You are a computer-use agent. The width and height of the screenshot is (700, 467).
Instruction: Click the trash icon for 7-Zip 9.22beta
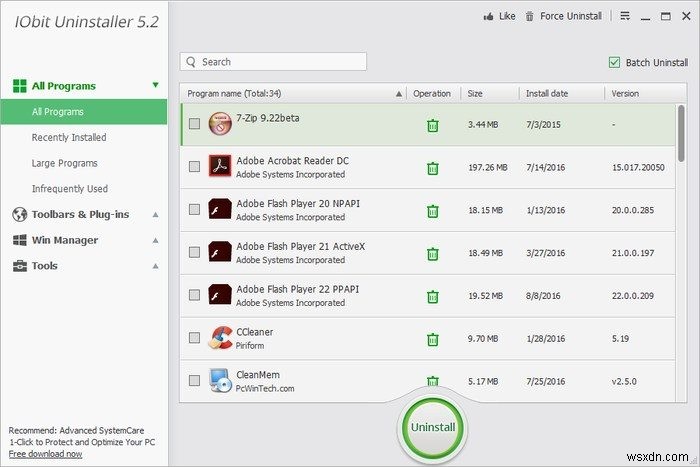(x=433, y=125)
